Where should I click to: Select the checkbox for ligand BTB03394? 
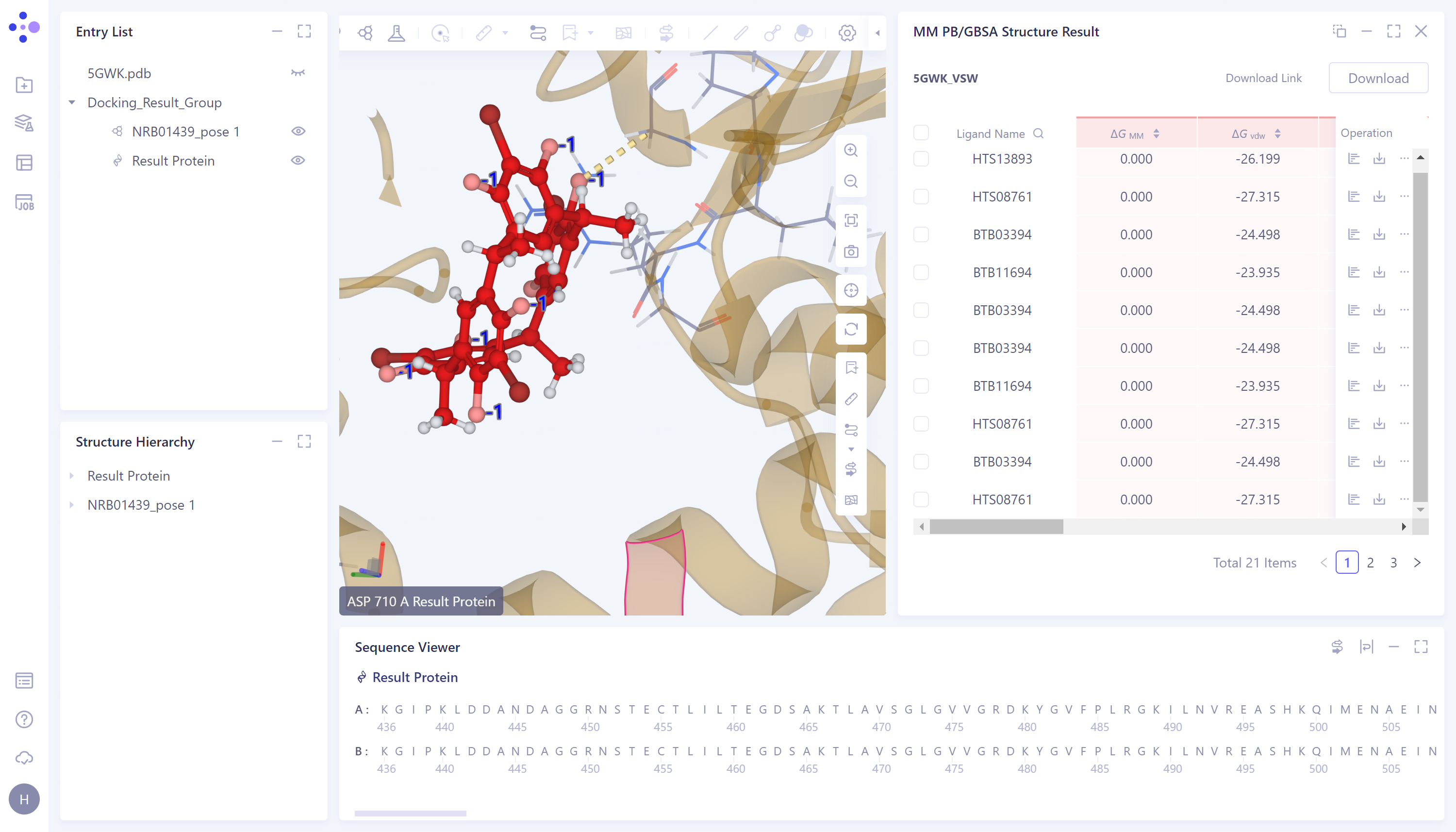click(x=921, y=234)
